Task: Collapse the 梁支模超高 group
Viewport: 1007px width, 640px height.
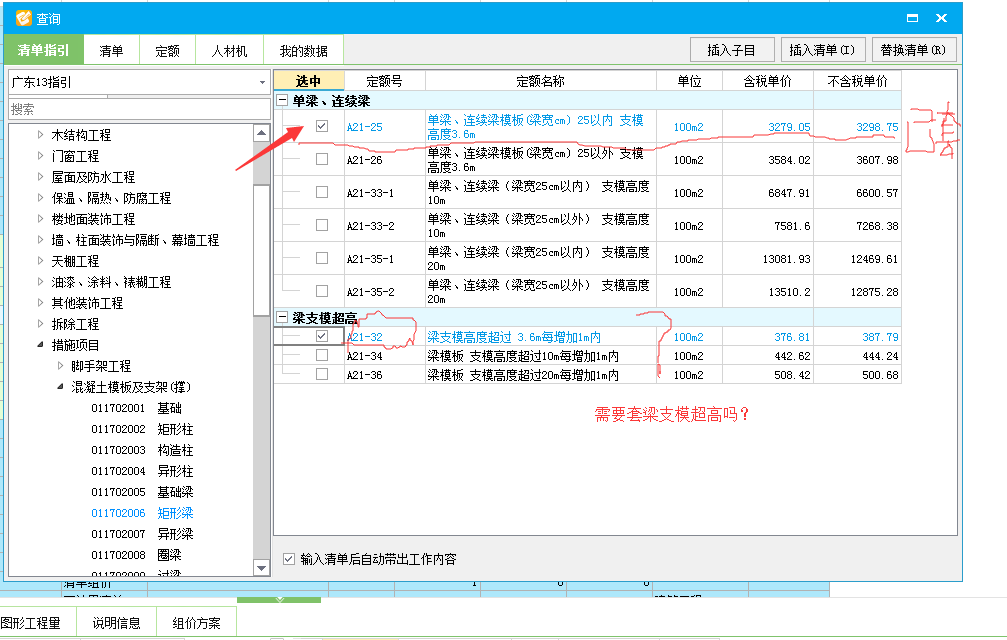Action: [282, 317]
